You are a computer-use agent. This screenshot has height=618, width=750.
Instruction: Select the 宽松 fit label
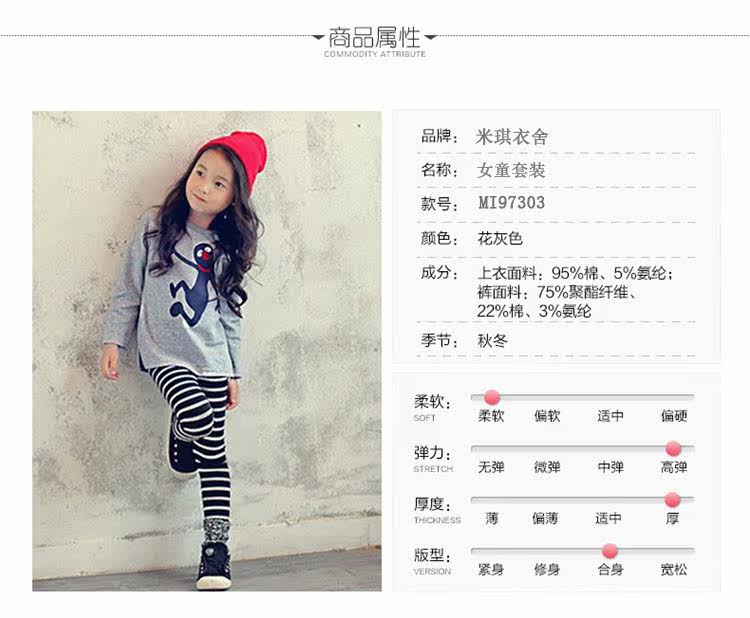coord(673,569)
